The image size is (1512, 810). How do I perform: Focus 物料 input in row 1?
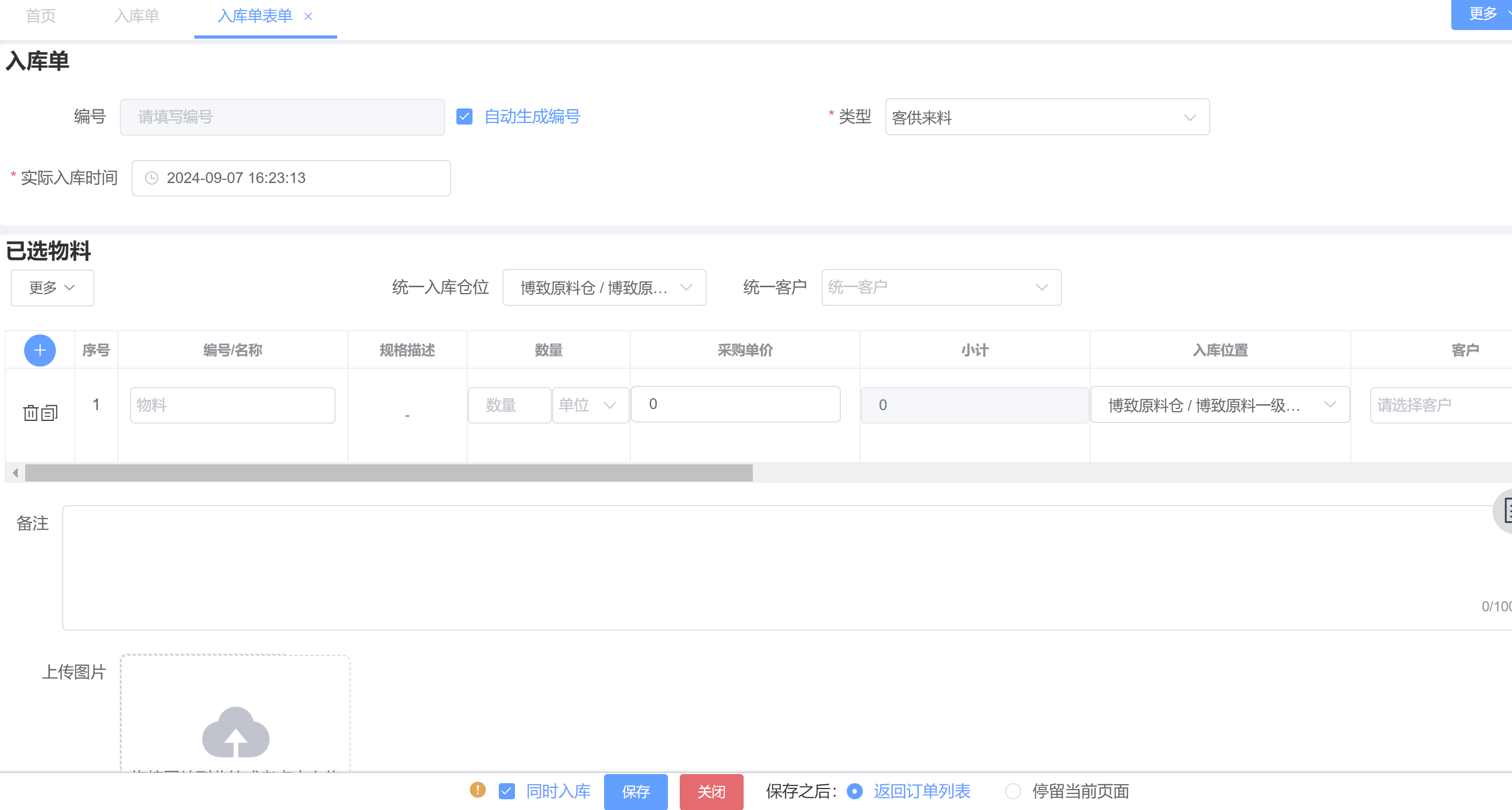point(232,404)
